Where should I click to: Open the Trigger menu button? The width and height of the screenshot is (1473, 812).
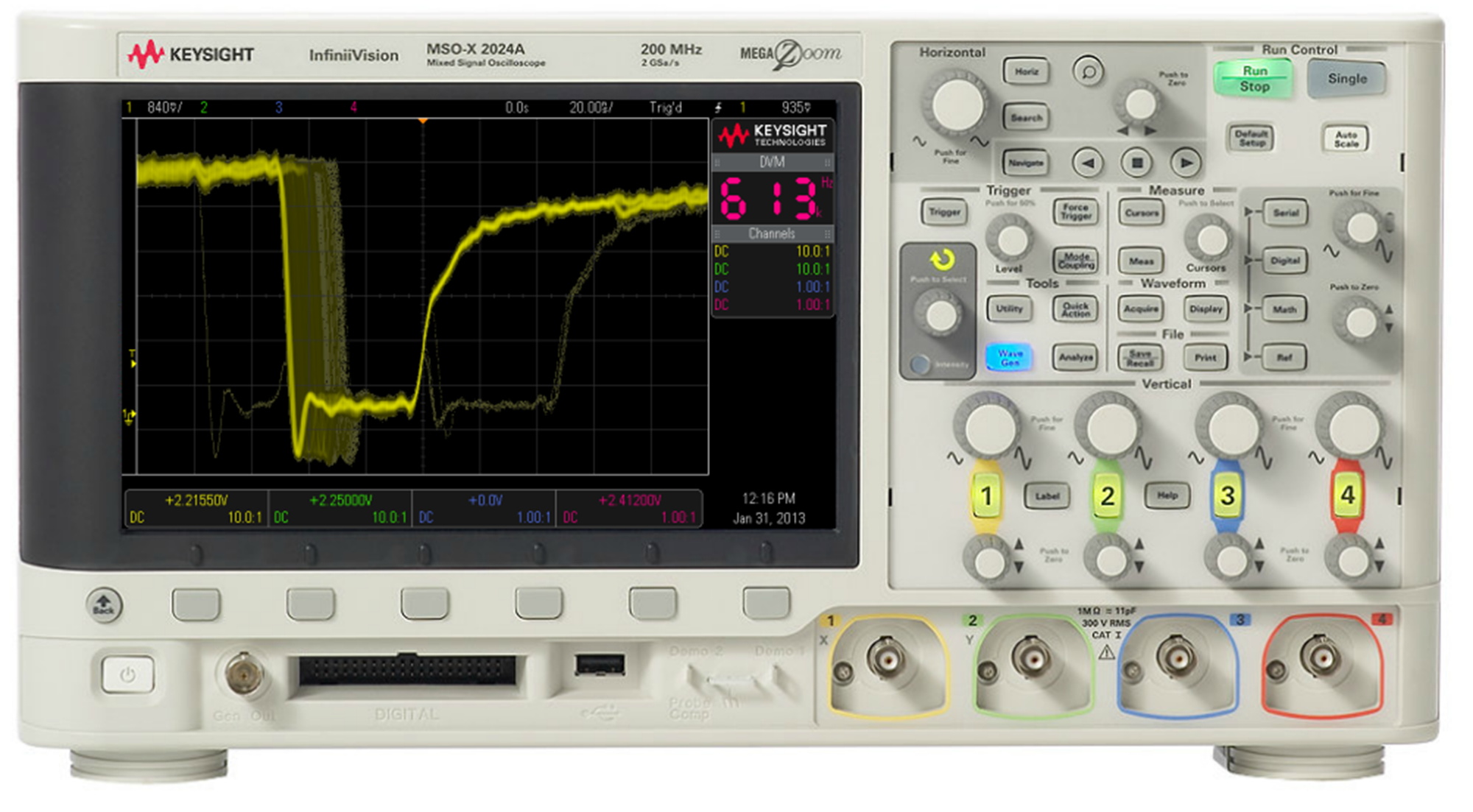coord(944,212)
